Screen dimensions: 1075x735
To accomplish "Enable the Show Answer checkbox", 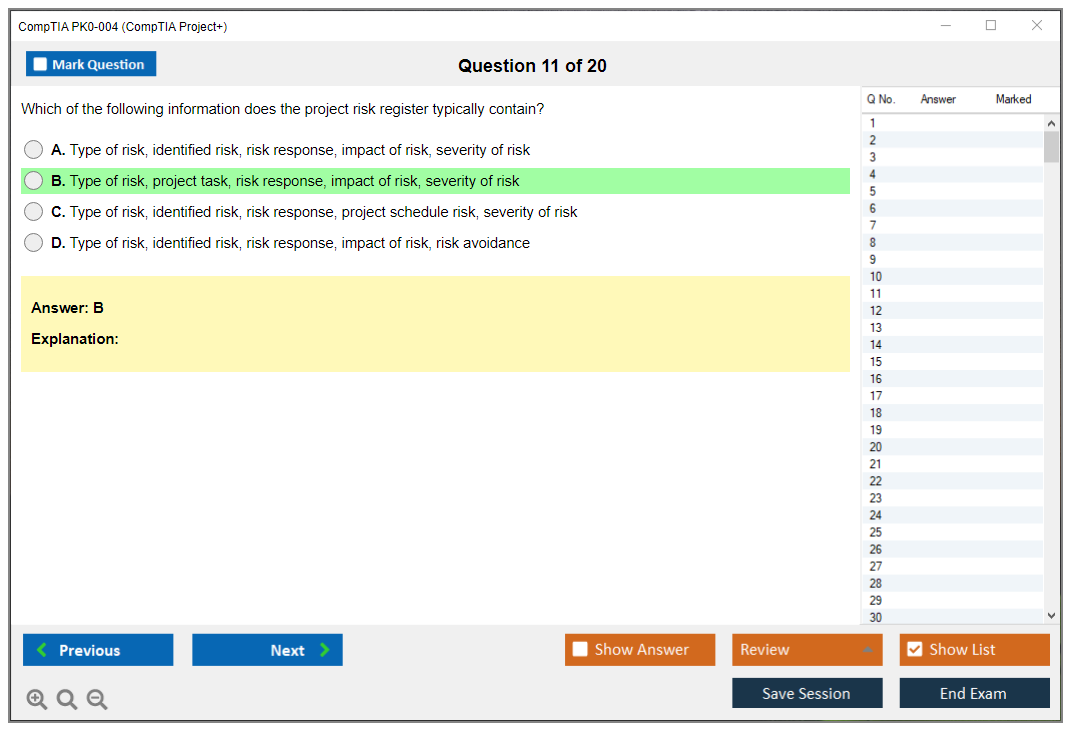I will click(x=580, y=650).
